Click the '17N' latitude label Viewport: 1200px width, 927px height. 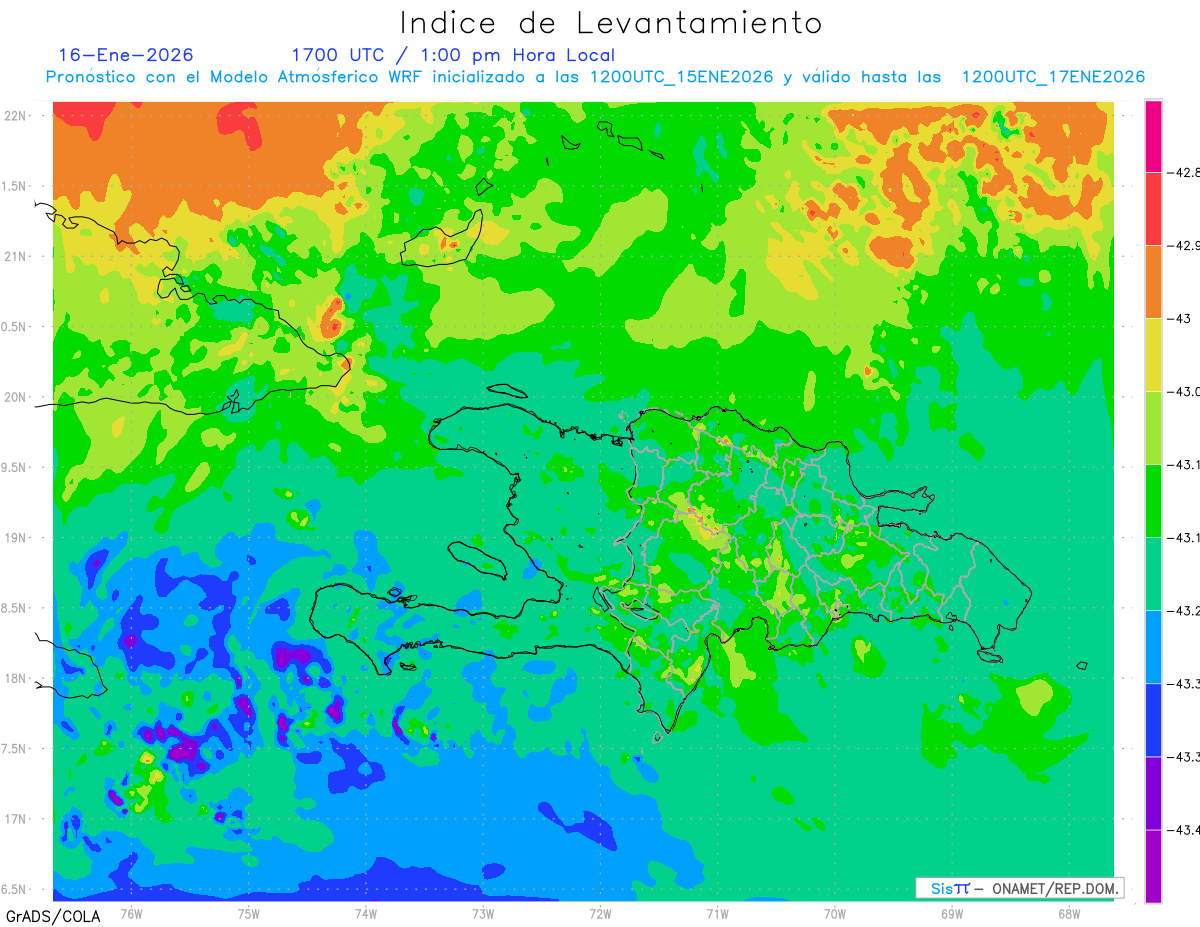(16, 819)
